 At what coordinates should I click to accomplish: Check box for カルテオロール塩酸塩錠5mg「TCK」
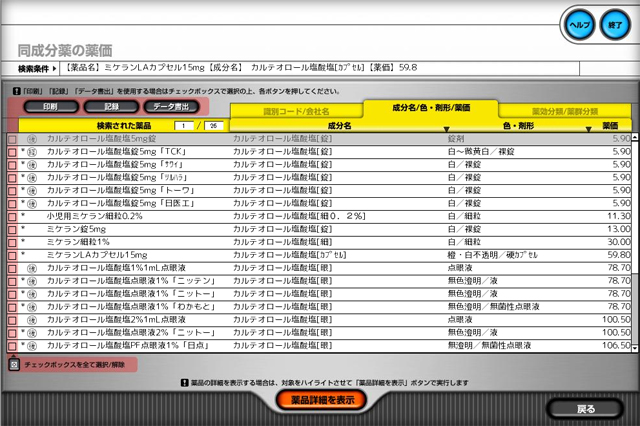(x=12, y=152)
